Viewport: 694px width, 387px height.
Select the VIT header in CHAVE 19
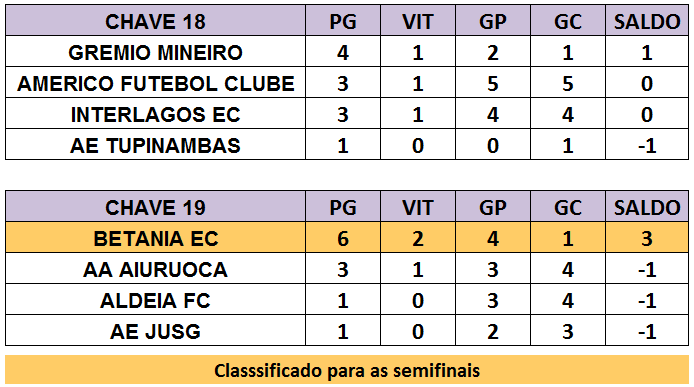[418, 206]
